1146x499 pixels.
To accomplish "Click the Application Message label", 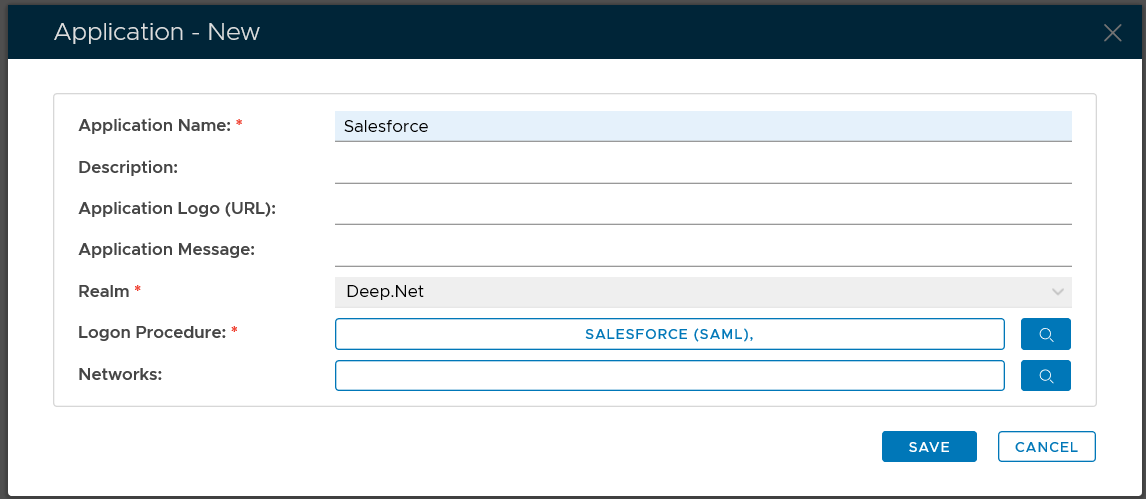I will (167, 249).
